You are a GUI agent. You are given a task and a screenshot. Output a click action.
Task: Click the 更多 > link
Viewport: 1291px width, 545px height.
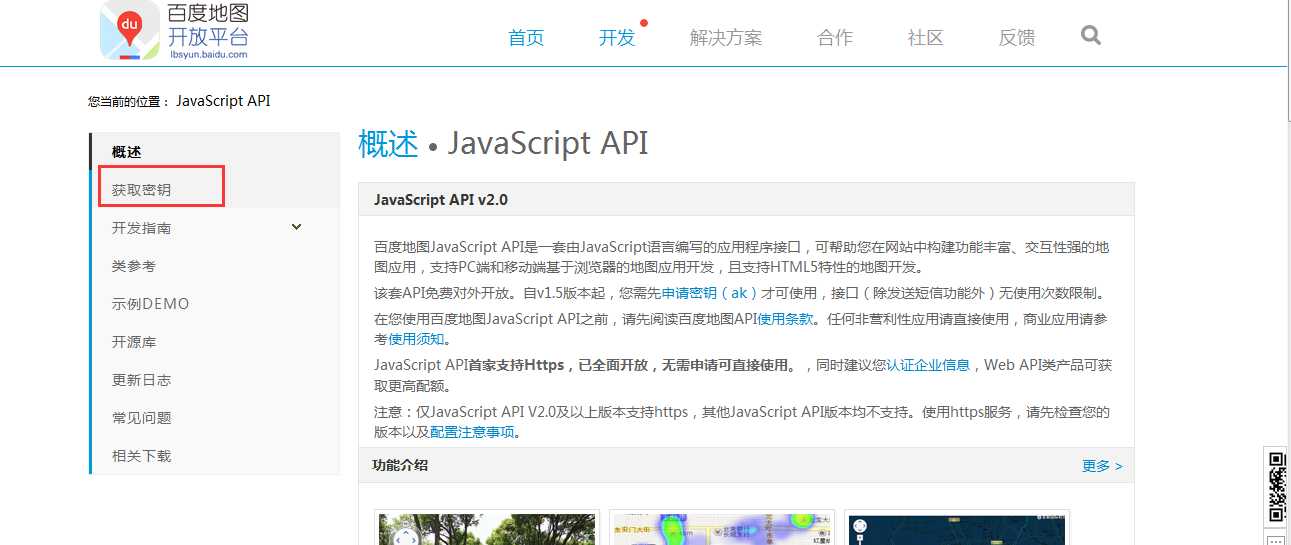coord(1102,466)
